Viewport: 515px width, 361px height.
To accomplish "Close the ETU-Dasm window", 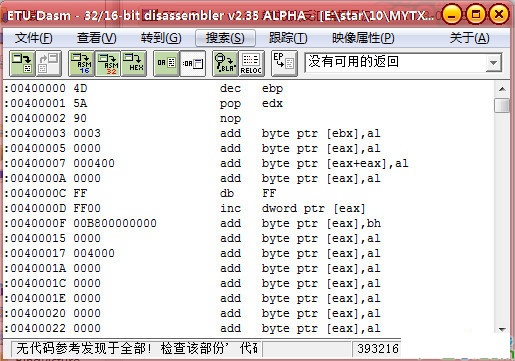I will (499, 15).
